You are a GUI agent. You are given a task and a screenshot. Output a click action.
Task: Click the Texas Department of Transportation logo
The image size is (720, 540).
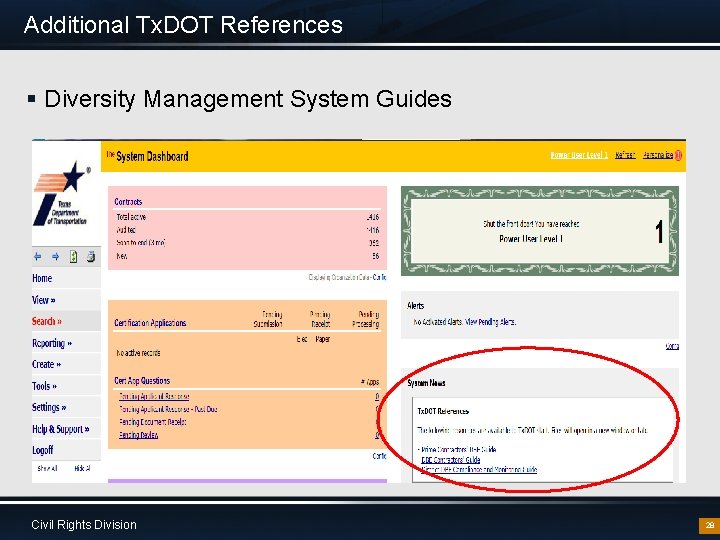click(62, 194)
